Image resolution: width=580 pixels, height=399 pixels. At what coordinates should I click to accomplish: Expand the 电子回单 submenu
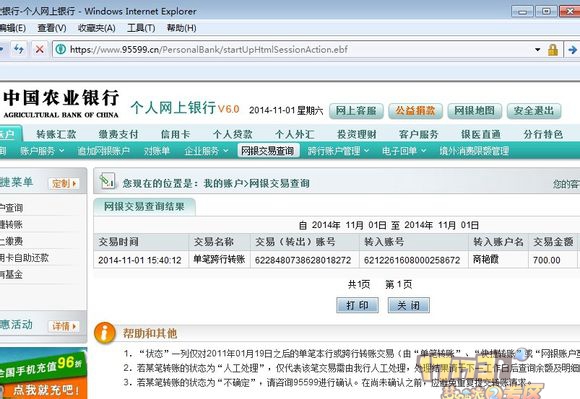(404, 151)
